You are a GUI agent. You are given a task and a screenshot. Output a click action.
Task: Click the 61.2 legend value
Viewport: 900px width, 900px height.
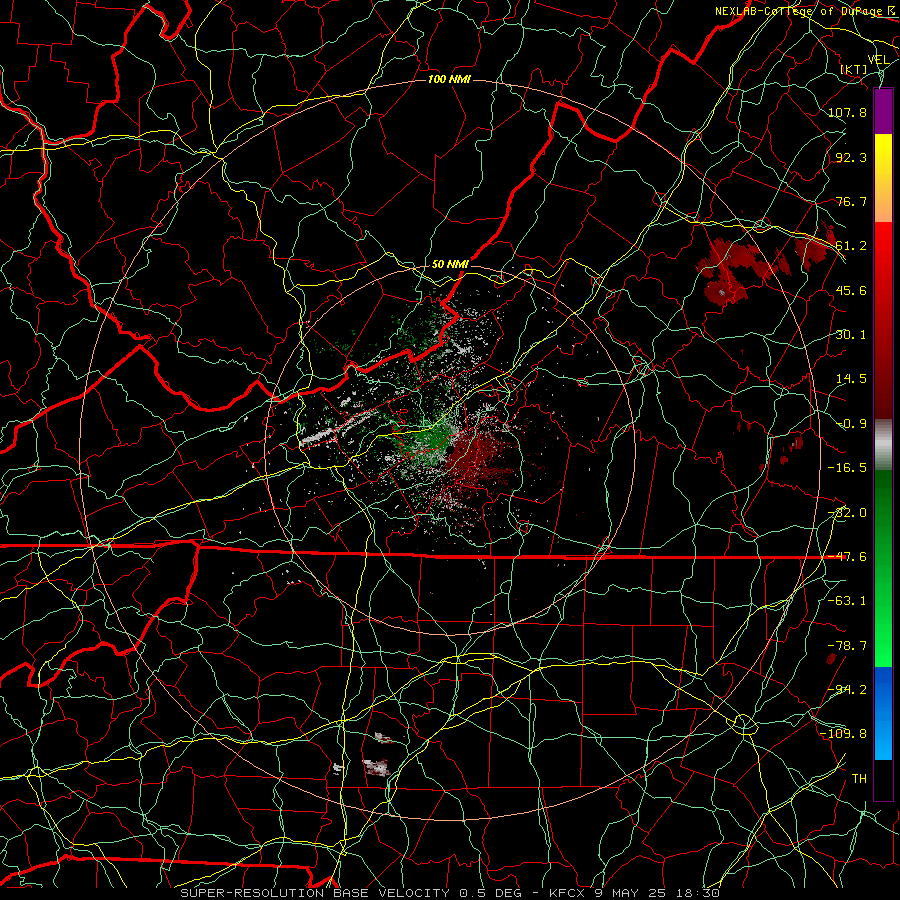click(x=851, y=246)
